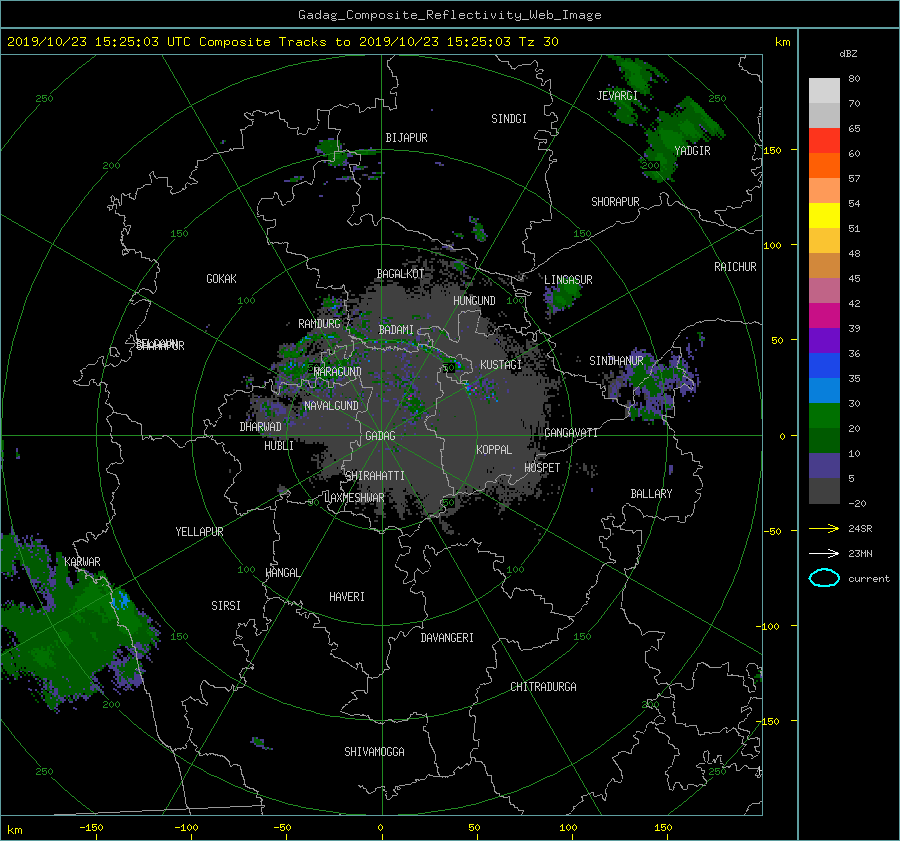Click the RAMDURG city label
The width and height of the screenshot is (900, 841).
coord(319,324)
